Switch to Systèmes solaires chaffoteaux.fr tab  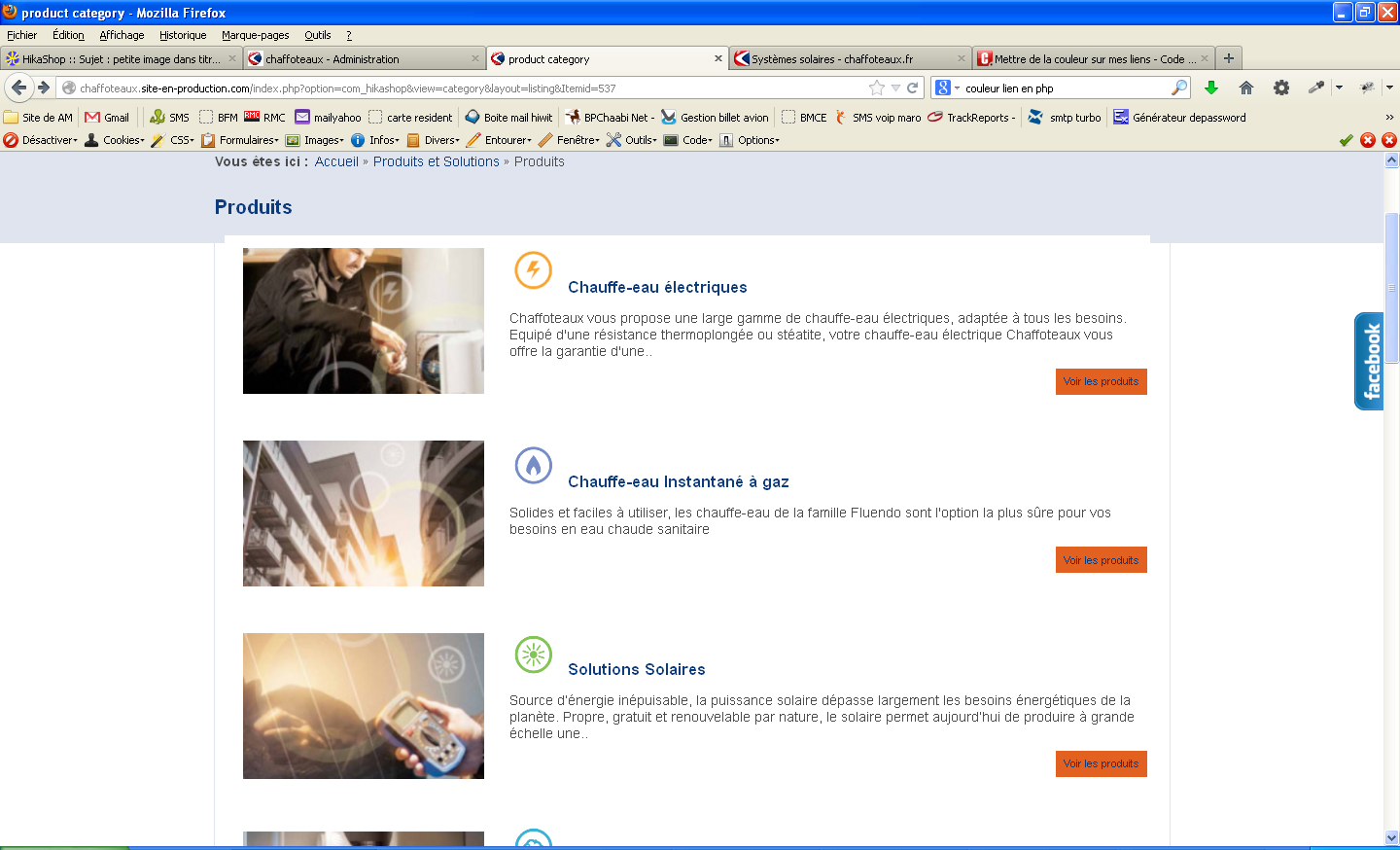click(x=851, y=58)
